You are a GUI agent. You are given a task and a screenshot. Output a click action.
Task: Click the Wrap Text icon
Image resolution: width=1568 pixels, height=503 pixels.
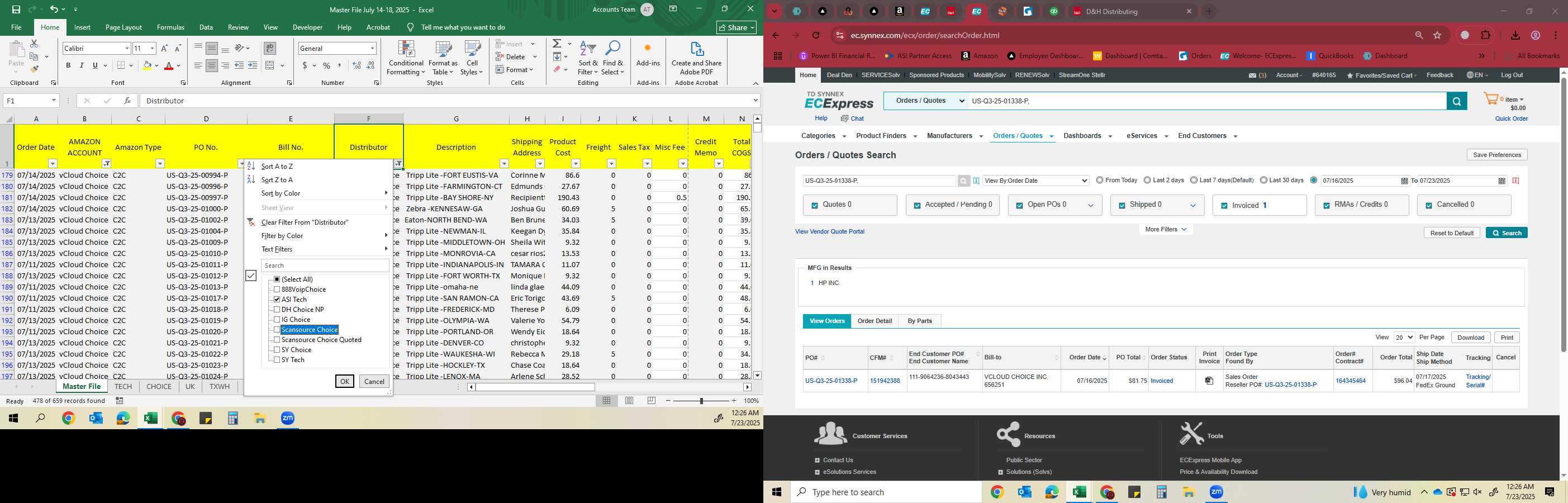pyautogui.click(x=270, y=48)
